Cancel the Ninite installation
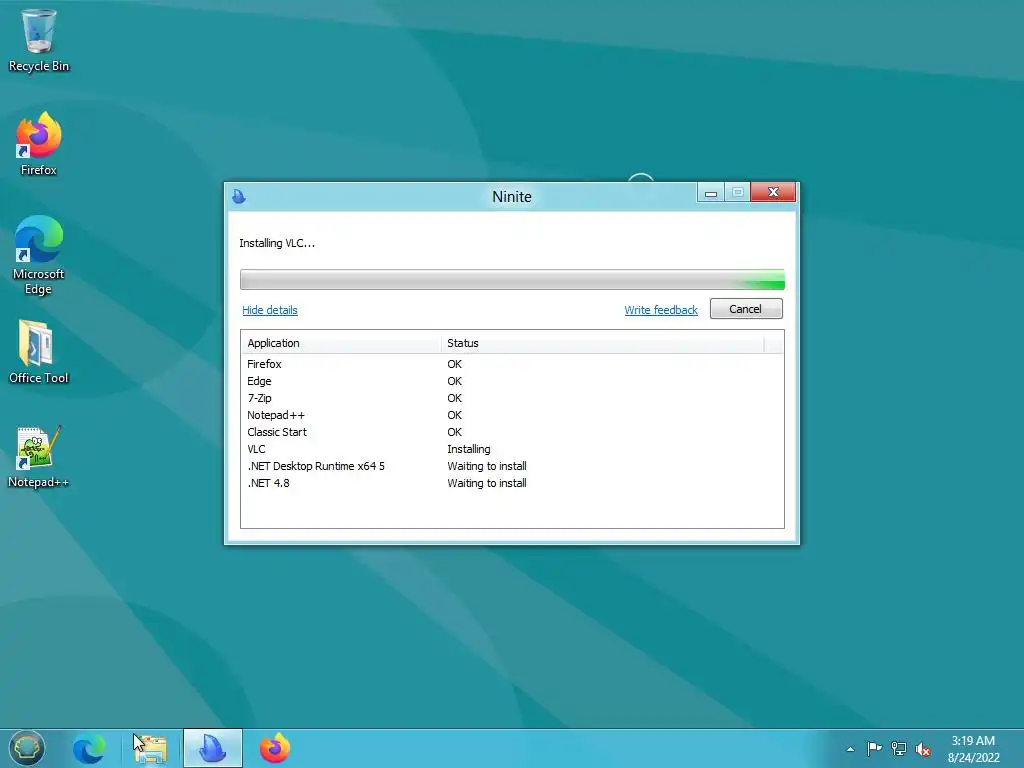 click(x=746, y=309)
